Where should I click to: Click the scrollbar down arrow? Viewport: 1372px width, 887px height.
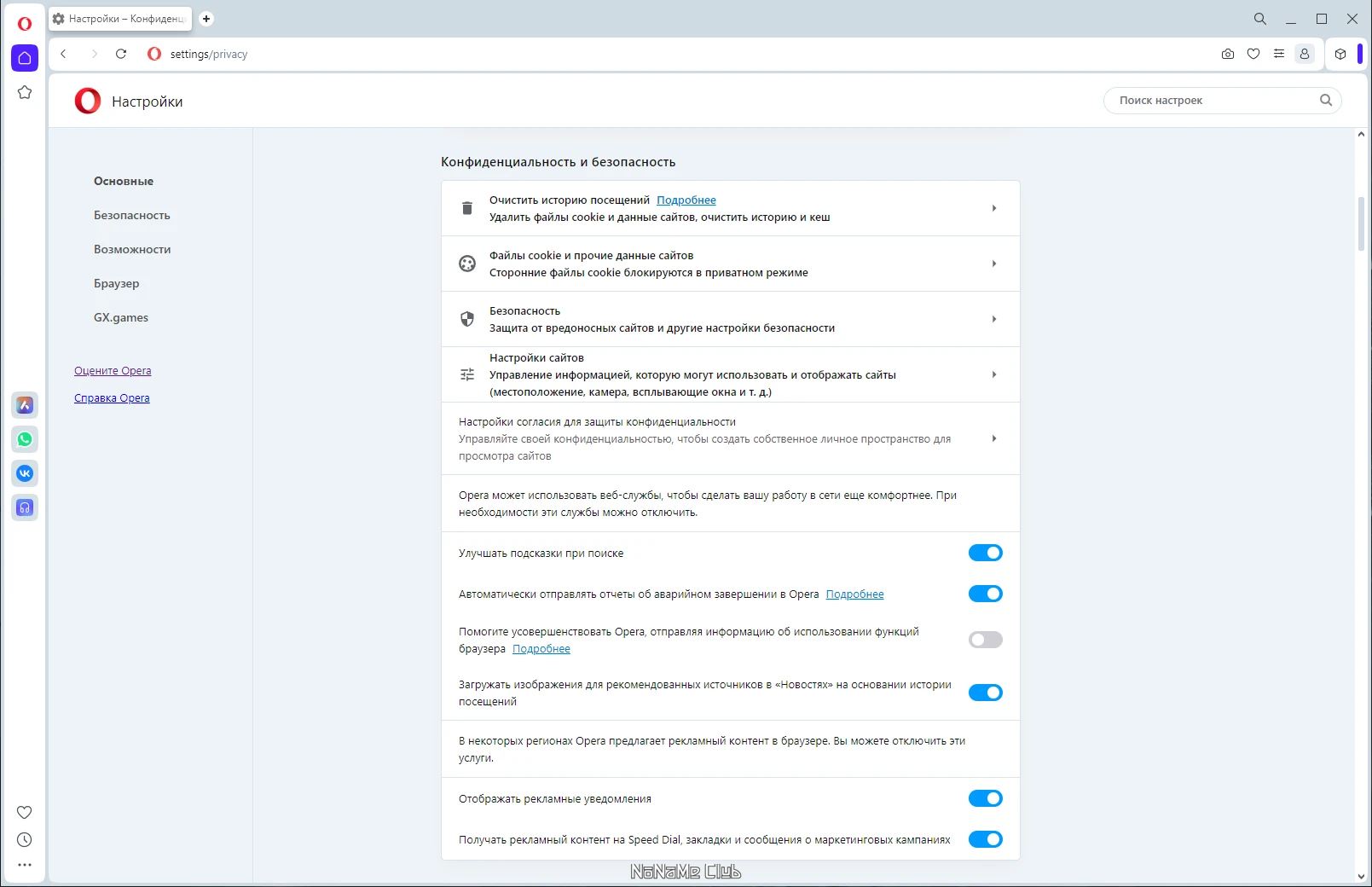(x=1361, y=876)
